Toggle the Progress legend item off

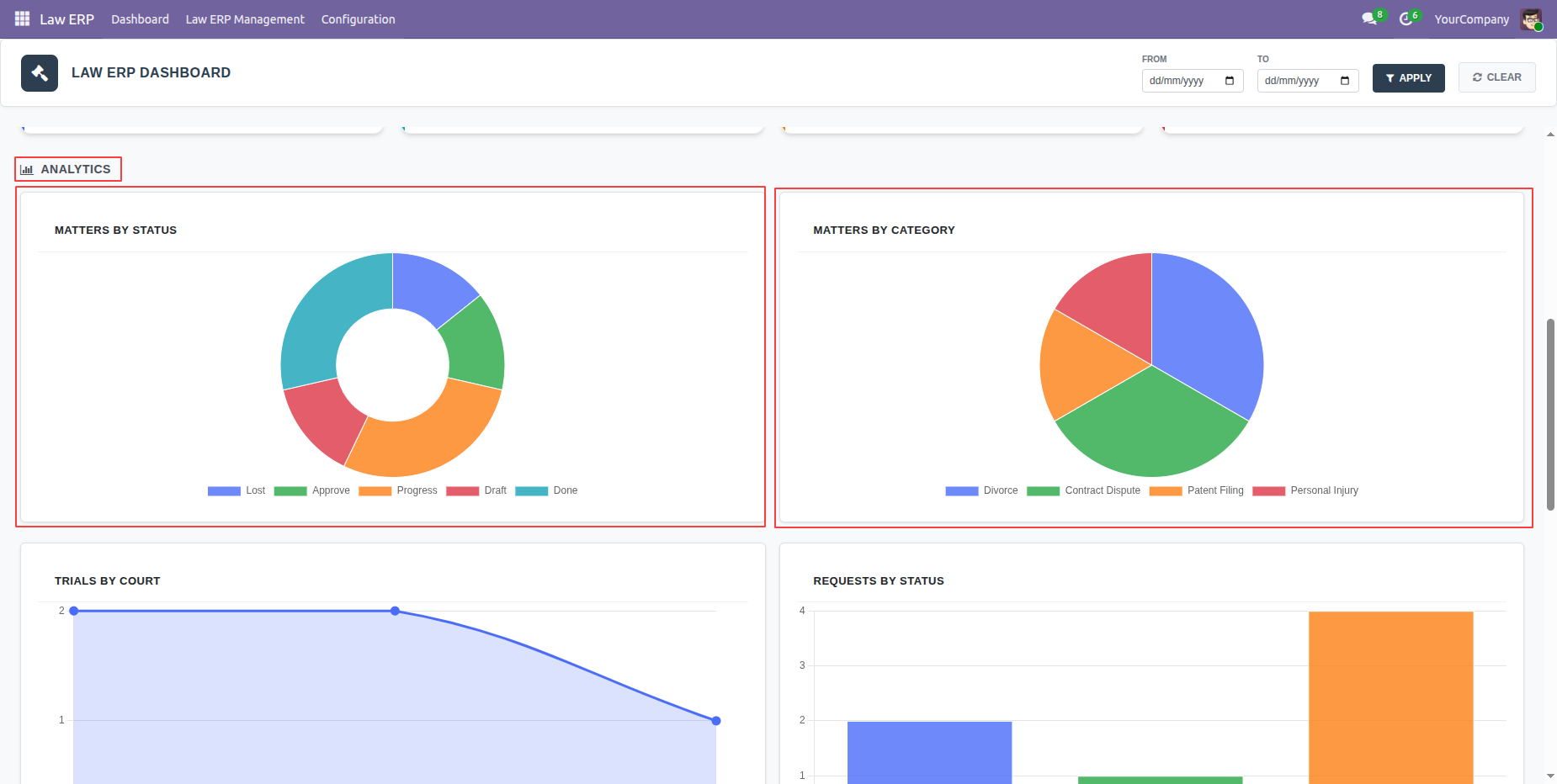pos(398,490)
